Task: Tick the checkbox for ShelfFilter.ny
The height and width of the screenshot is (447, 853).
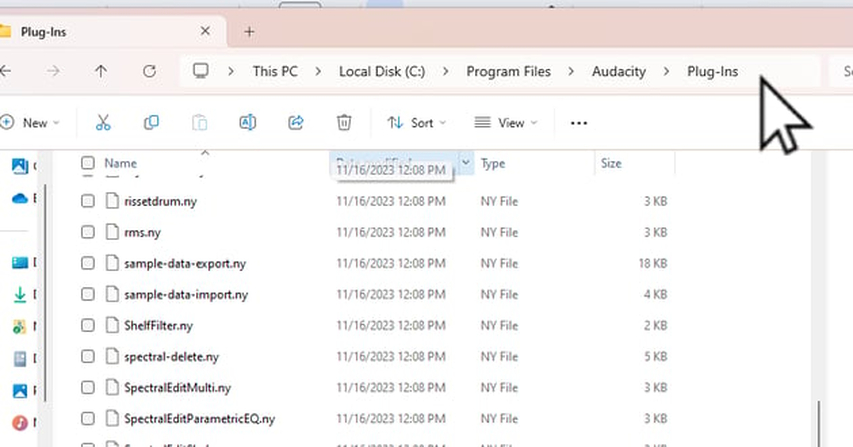Action: tap(88, 325)
